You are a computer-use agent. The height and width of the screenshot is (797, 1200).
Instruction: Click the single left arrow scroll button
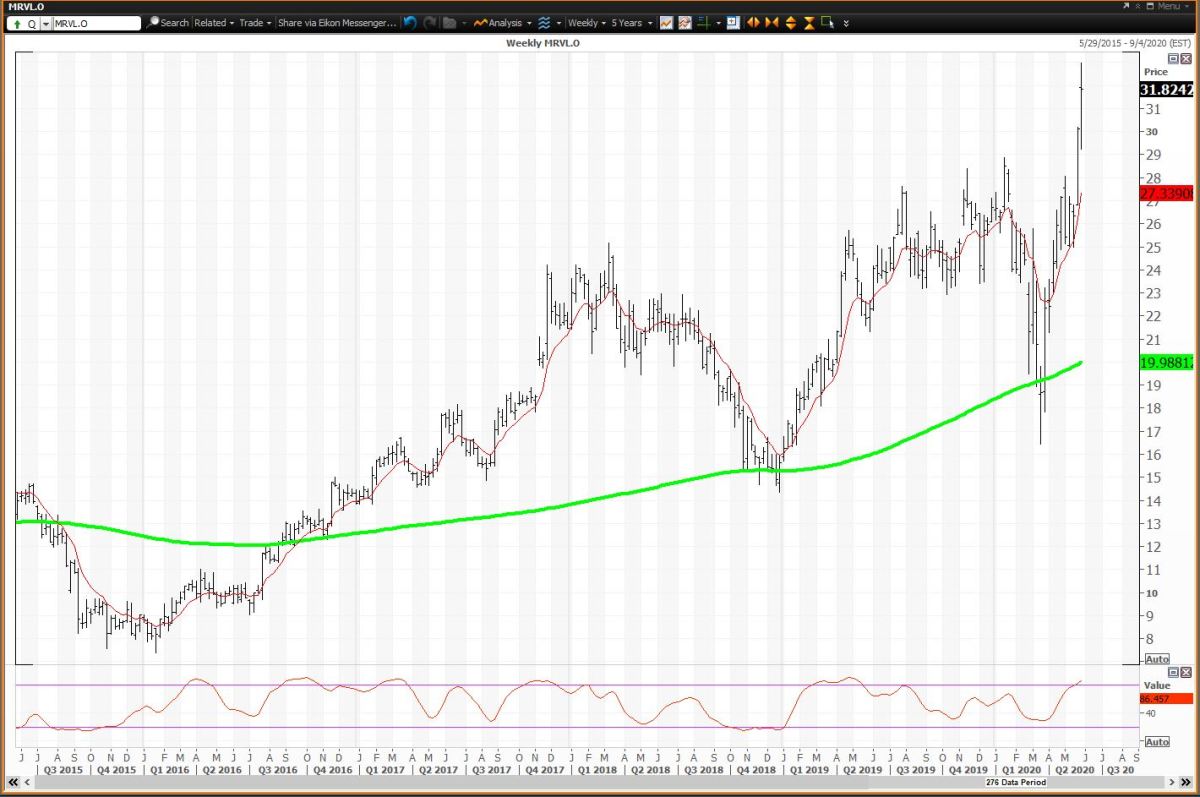tap(27, 782)
